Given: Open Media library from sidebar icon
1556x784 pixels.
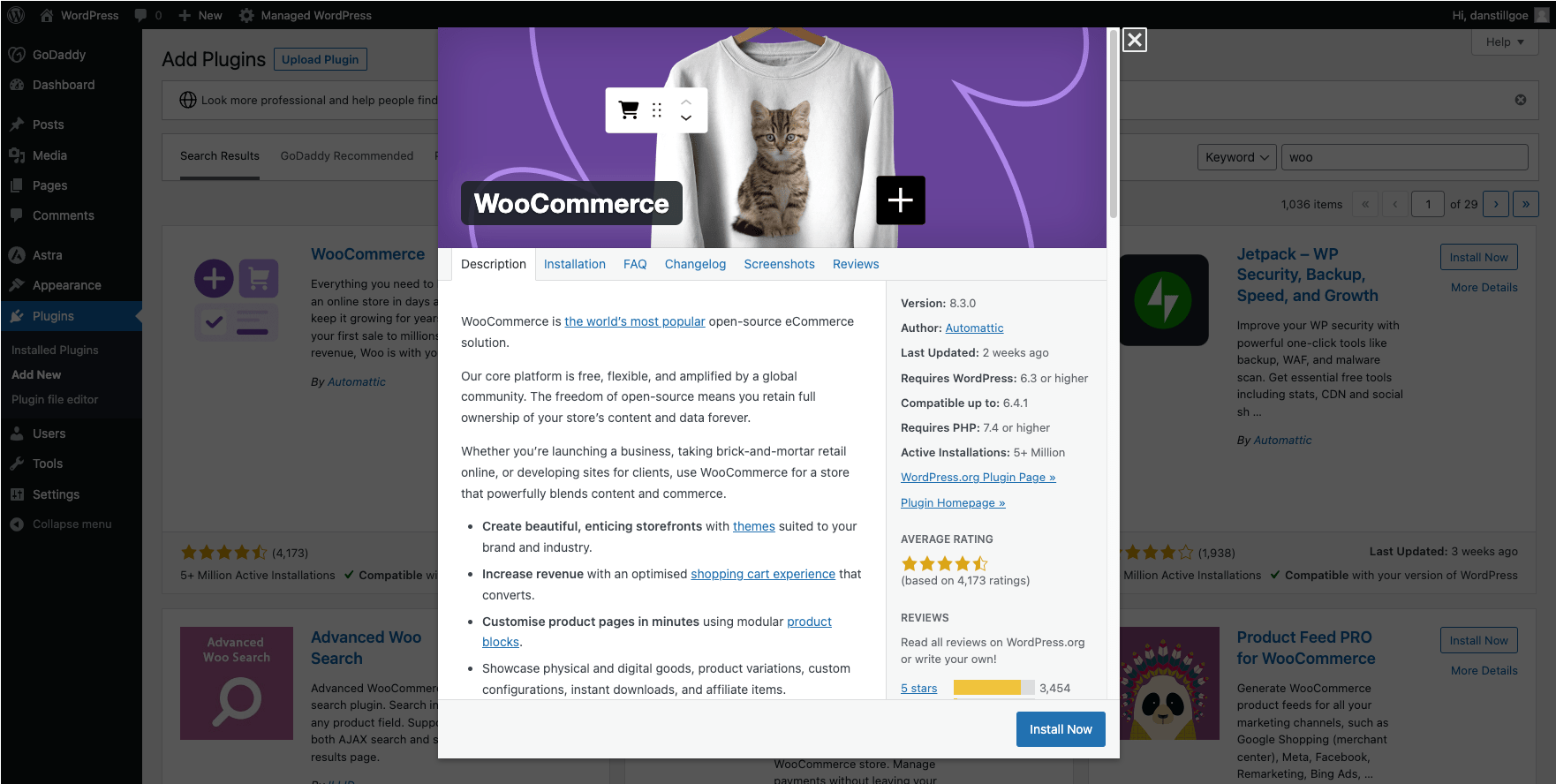Looking at the screenshot, I should [17, 155].
